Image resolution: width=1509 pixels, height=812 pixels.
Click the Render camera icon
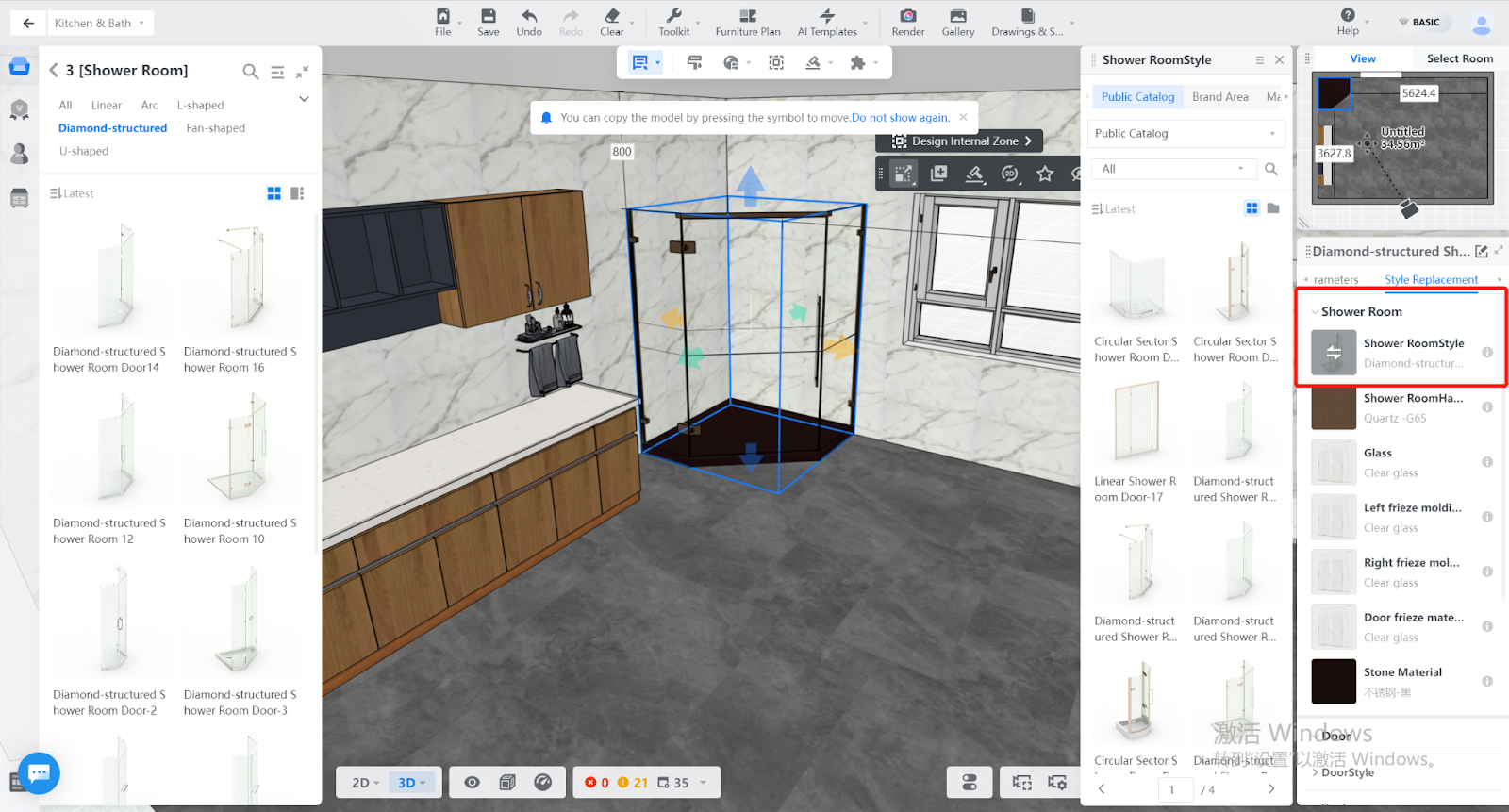pos(907,16)
